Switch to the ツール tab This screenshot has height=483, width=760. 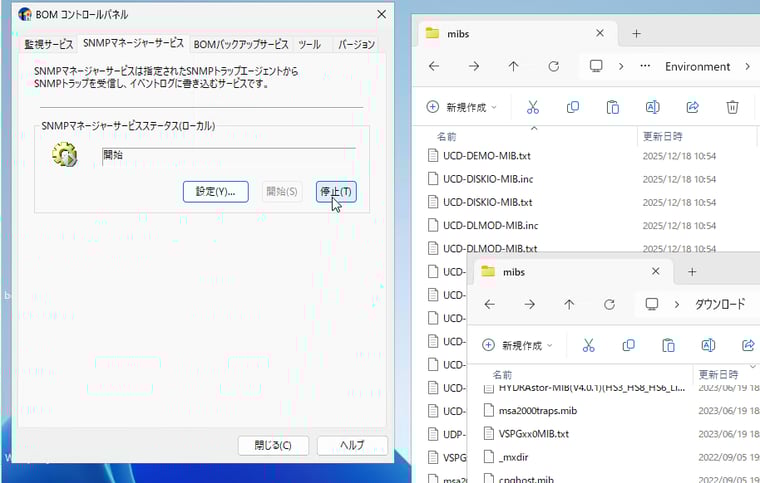pyautogui.click(x=309, y=45)
